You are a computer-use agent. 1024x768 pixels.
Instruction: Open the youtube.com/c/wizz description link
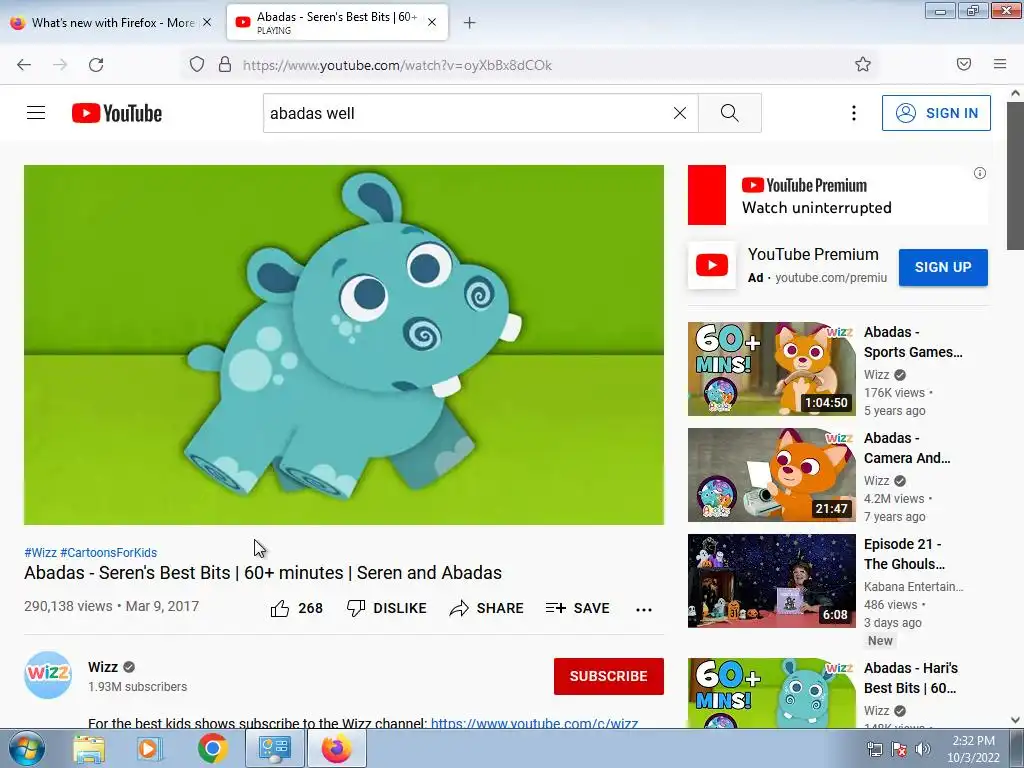[534, 723]
